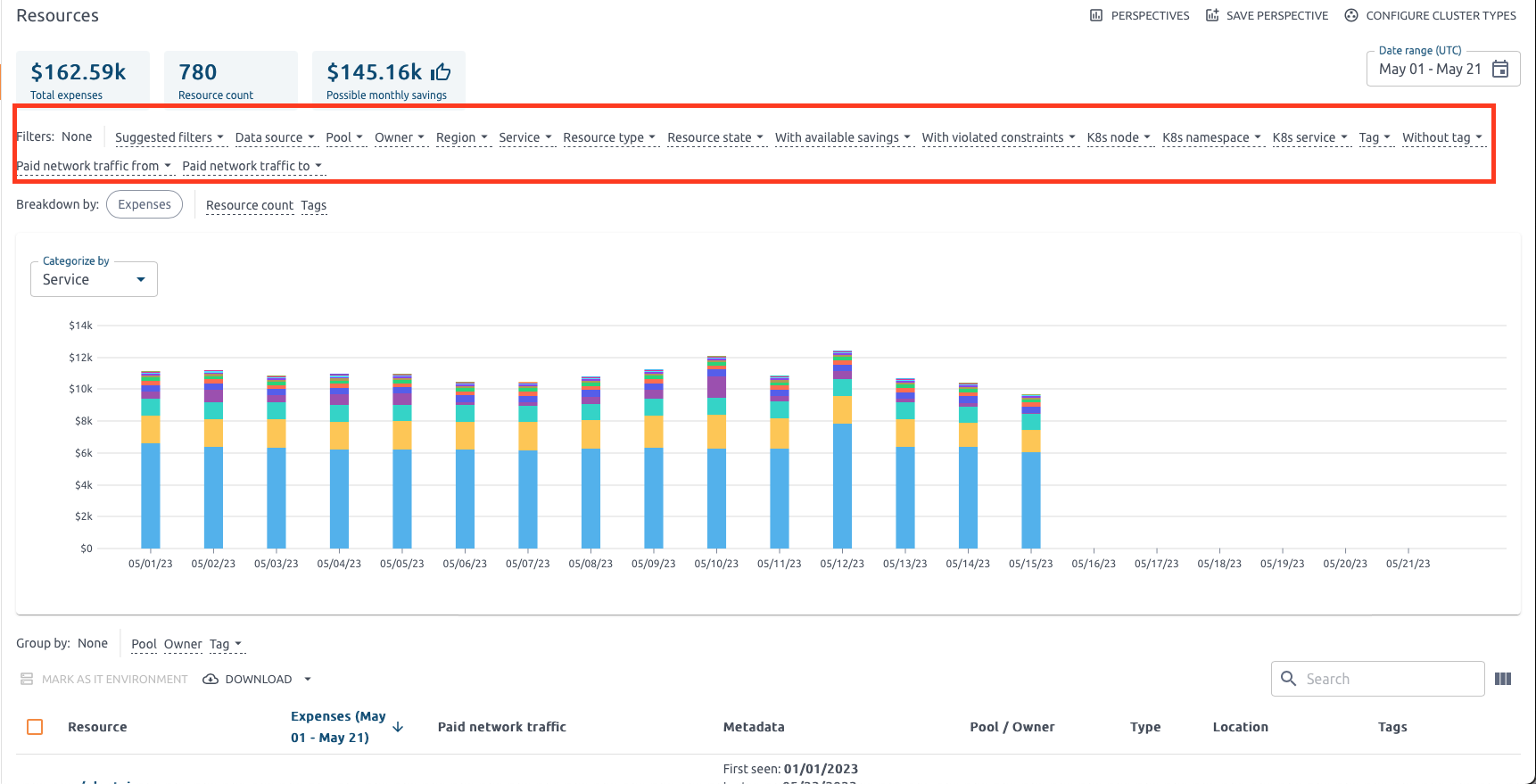
Task: Sort by Expenses descending arrow
Action: (398, 727)
